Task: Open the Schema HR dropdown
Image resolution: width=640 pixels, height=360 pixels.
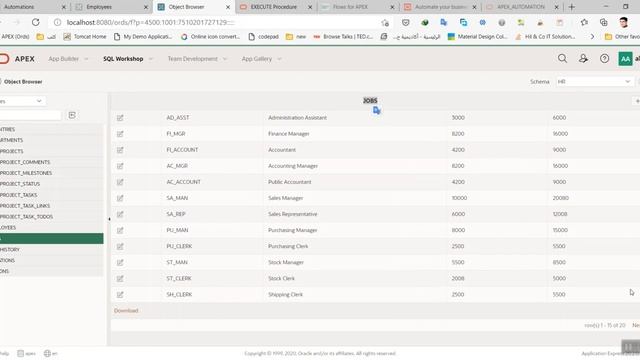Action: (x=594, y=82)
